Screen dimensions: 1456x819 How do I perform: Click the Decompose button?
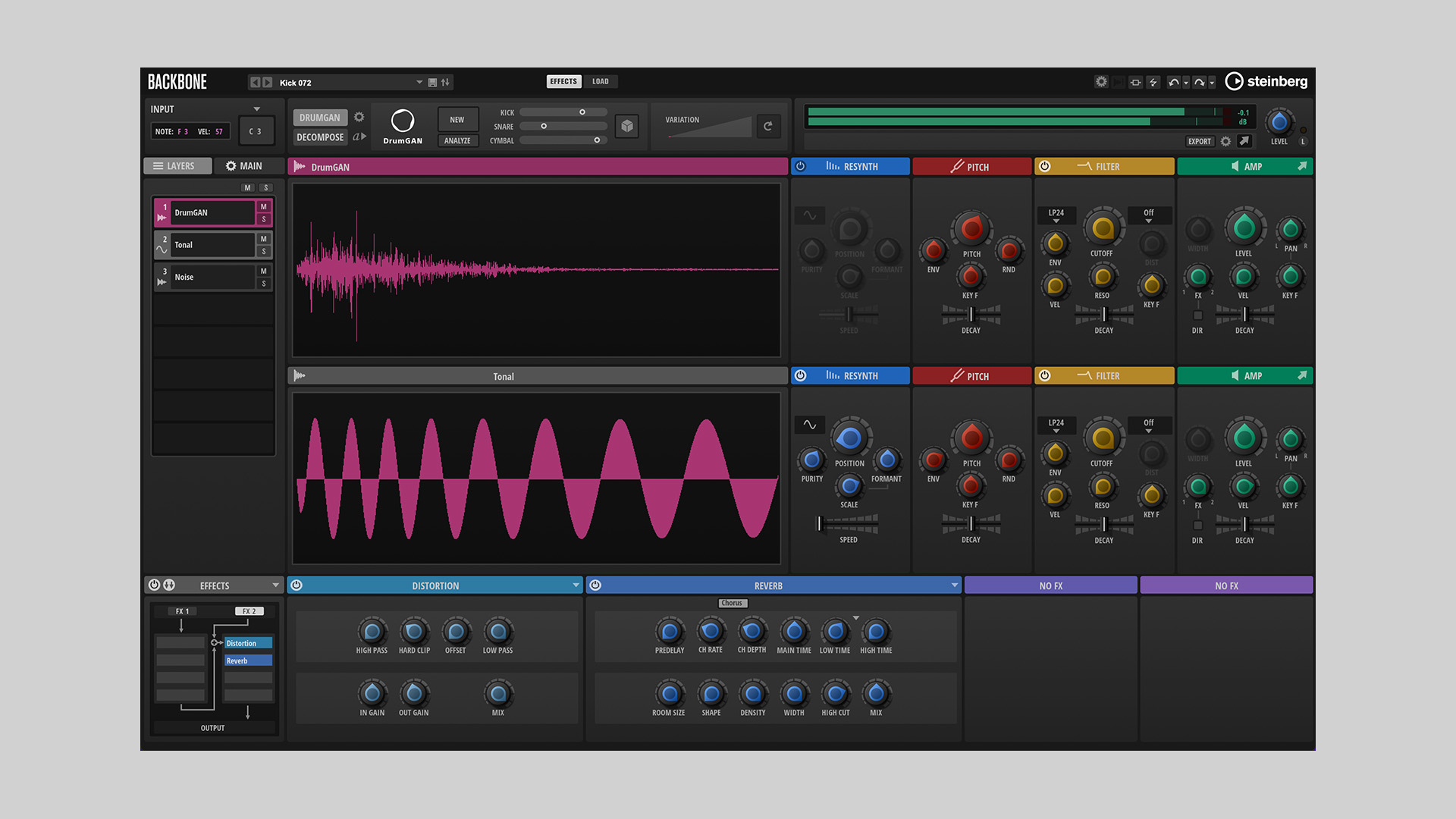coord(320,137)
